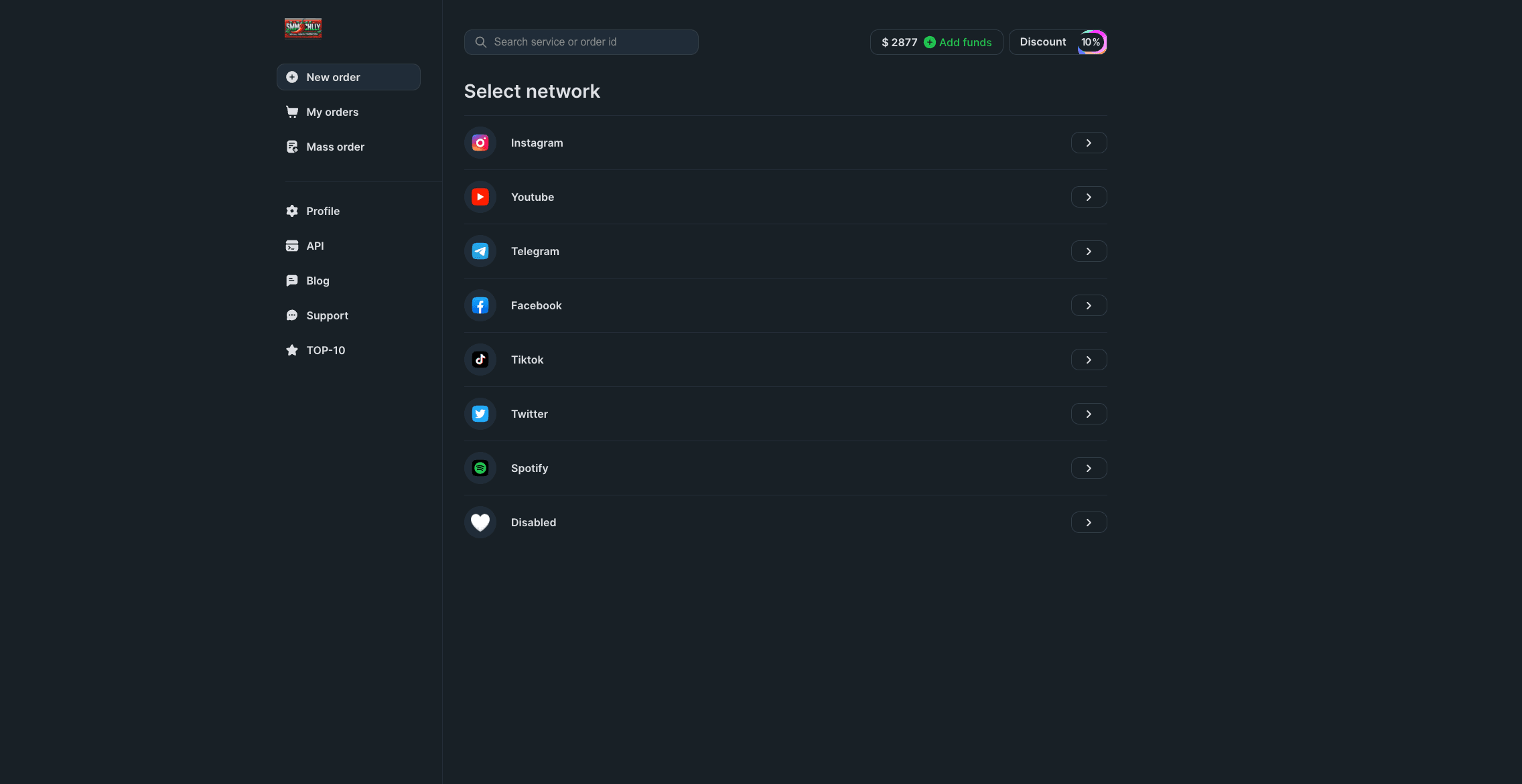This screenshot has width=1522, height=784.
Task: Click the Youtube play icon
Action: [x=480, y=197]
